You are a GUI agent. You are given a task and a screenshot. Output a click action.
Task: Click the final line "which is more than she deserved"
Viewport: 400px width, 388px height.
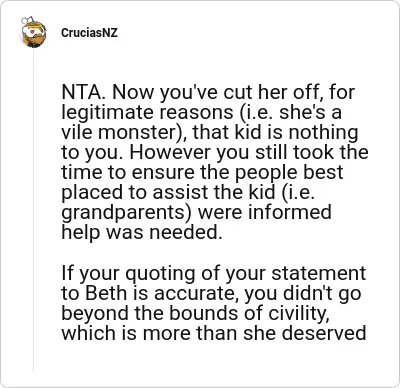pos(214,333)
